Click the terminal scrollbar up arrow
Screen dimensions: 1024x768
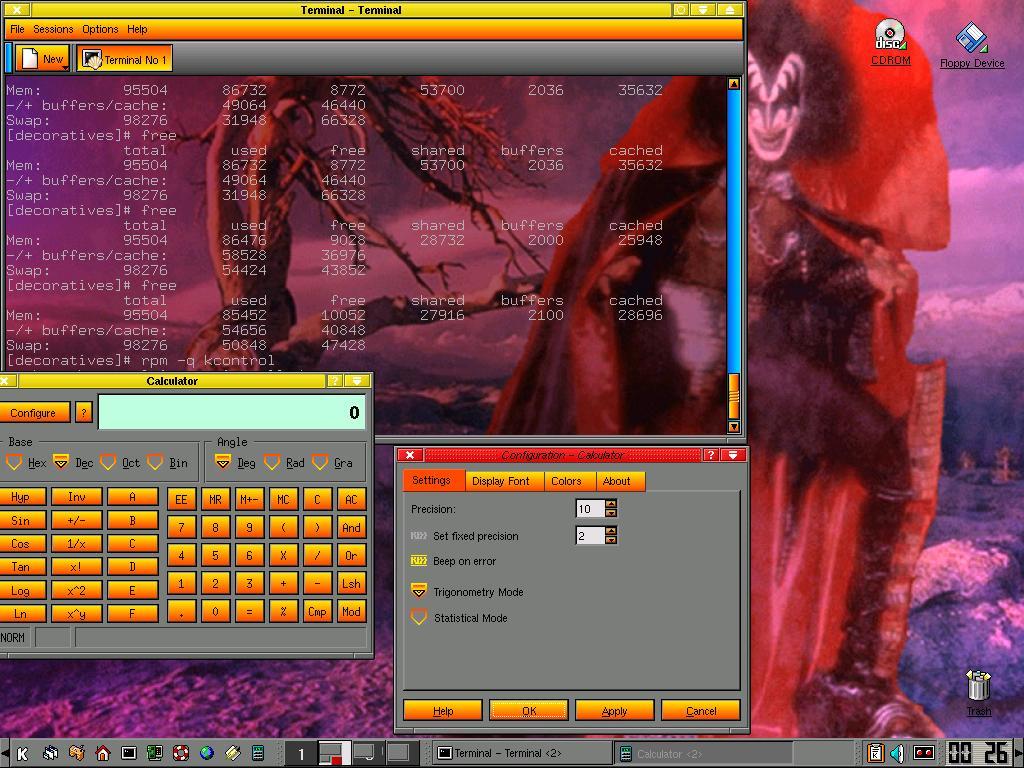pos(733,84)
